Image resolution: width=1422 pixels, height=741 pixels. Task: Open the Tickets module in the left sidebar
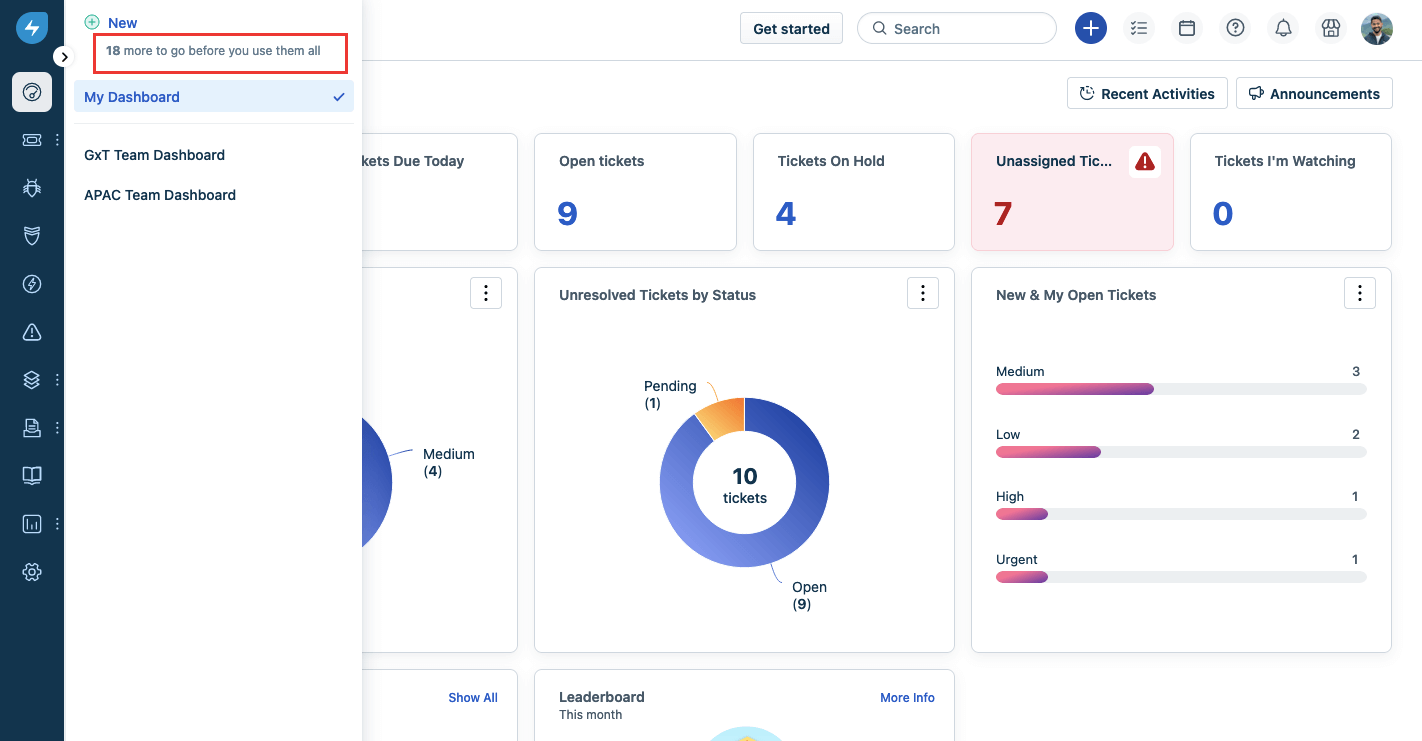31,139
